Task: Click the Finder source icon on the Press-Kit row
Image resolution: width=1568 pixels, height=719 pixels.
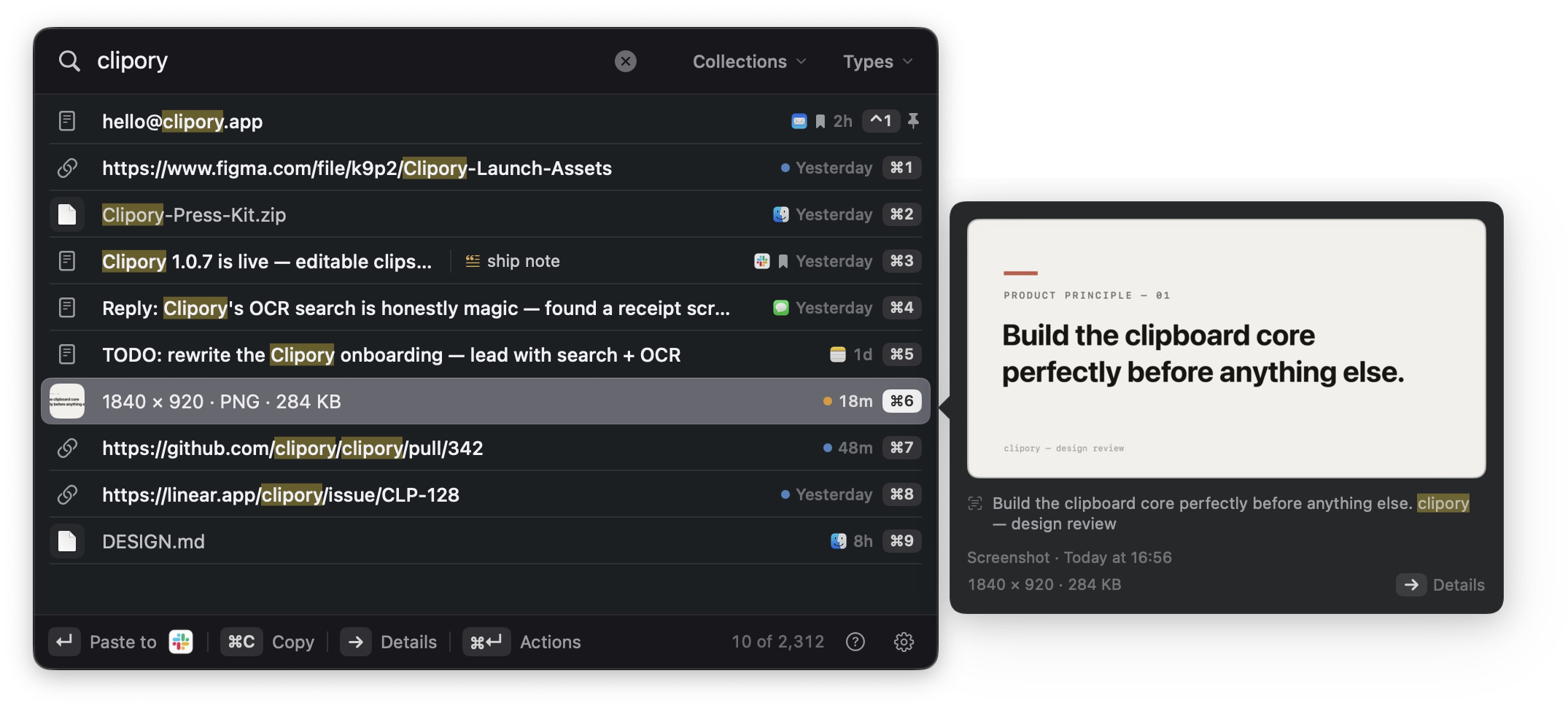Action: [781, 214]
